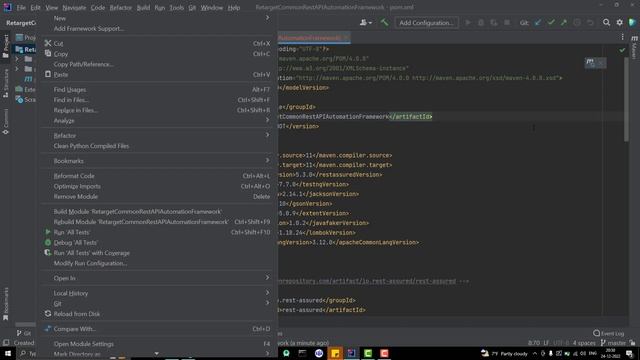This screenshot has height=360, width=640.
Task: Click the Rebuild Module menu entry
Action: tap(160, 222)
